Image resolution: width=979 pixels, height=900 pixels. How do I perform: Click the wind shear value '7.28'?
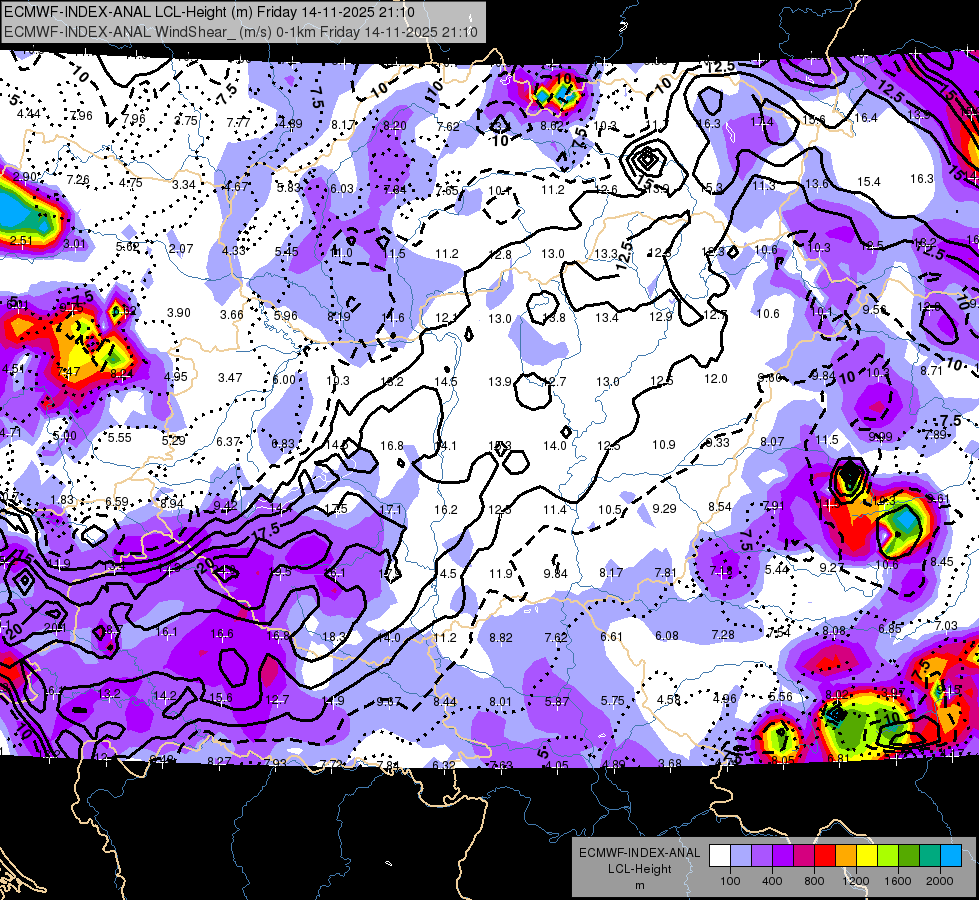tap(723, 635)
